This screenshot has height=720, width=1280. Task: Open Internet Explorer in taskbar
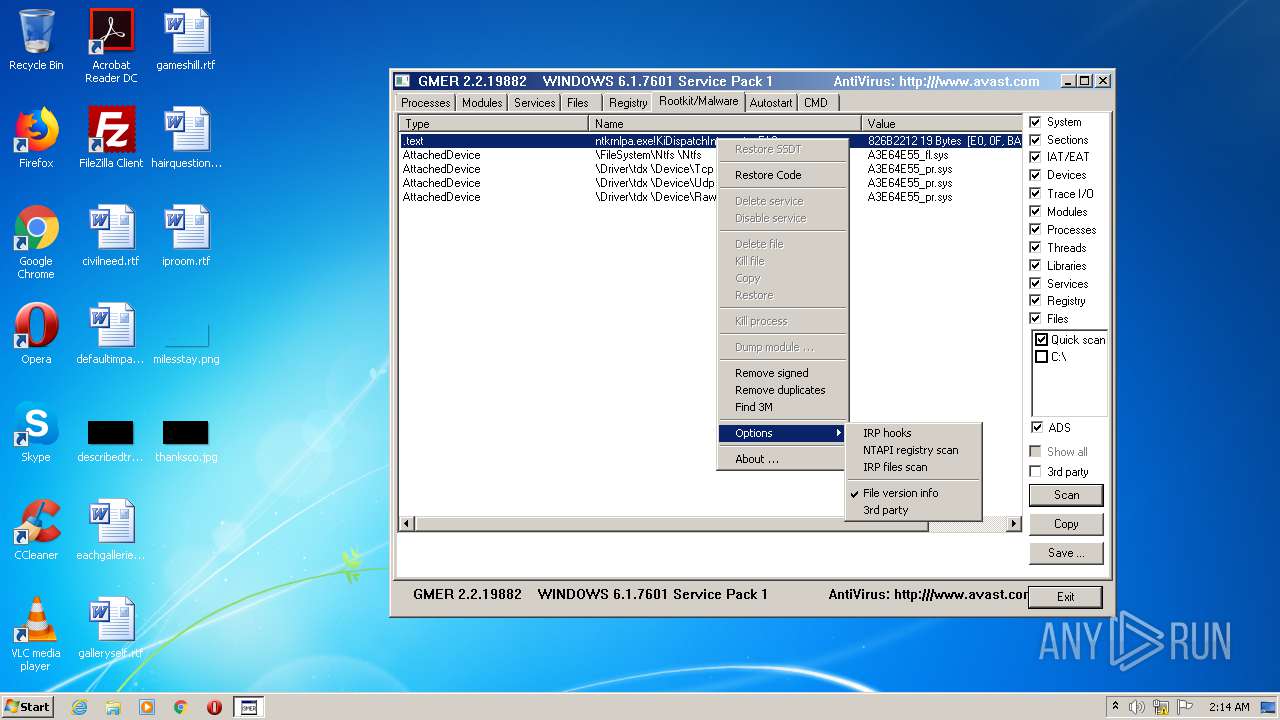click(x=79, y=707)
